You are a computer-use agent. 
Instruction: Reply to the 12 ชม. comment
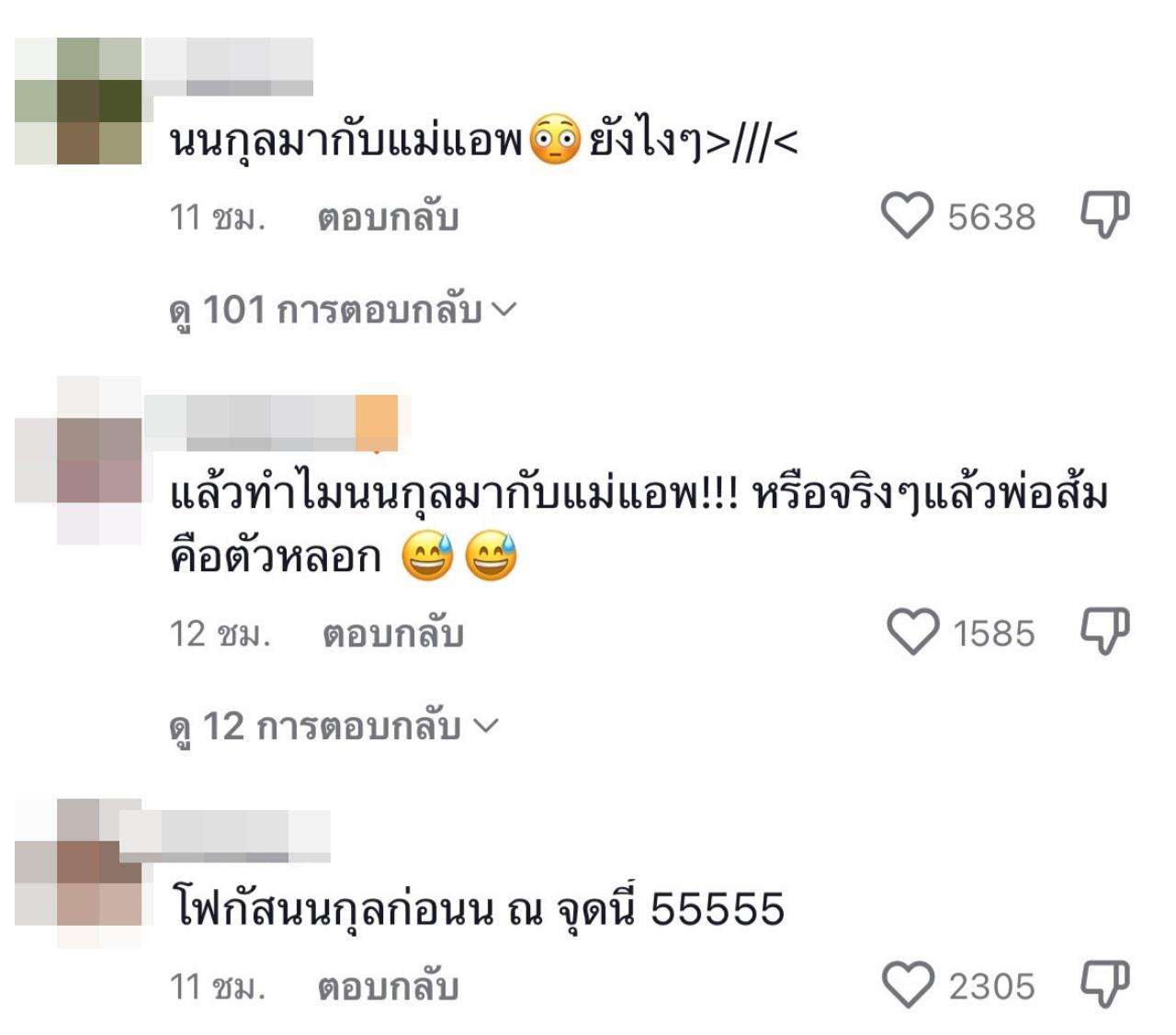(x=393, y=634)
